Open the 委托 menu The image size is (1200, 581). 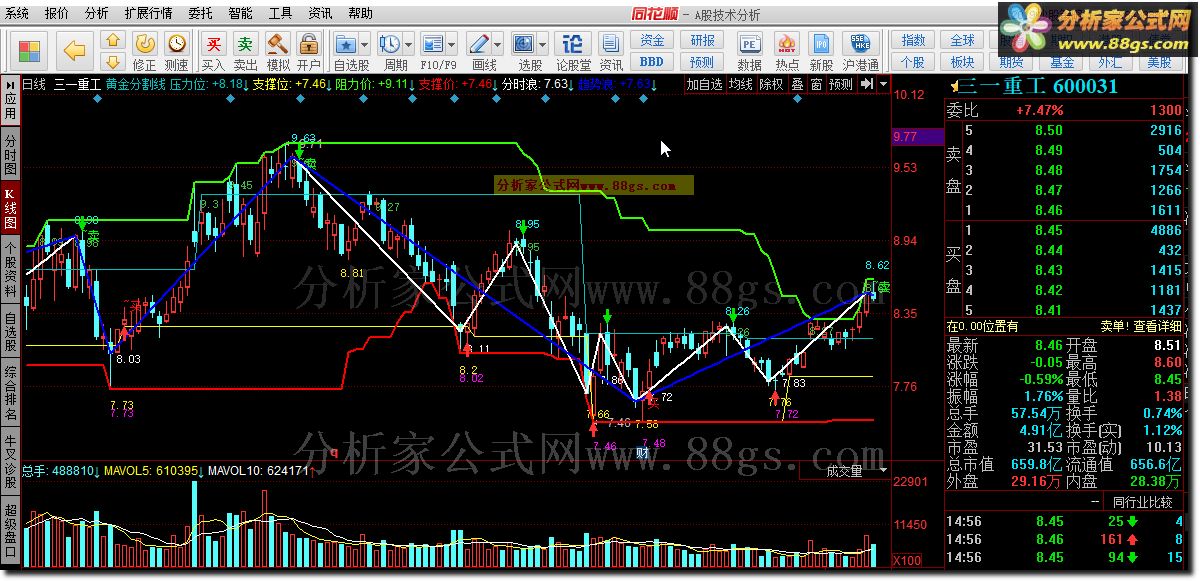(200, 13)
